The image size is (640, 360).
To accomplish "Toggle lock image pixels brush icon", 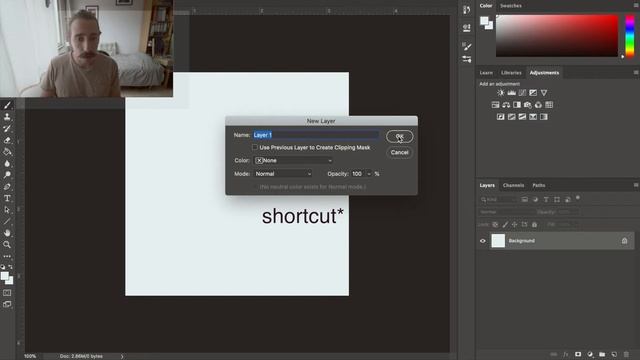I will point(505,224).
